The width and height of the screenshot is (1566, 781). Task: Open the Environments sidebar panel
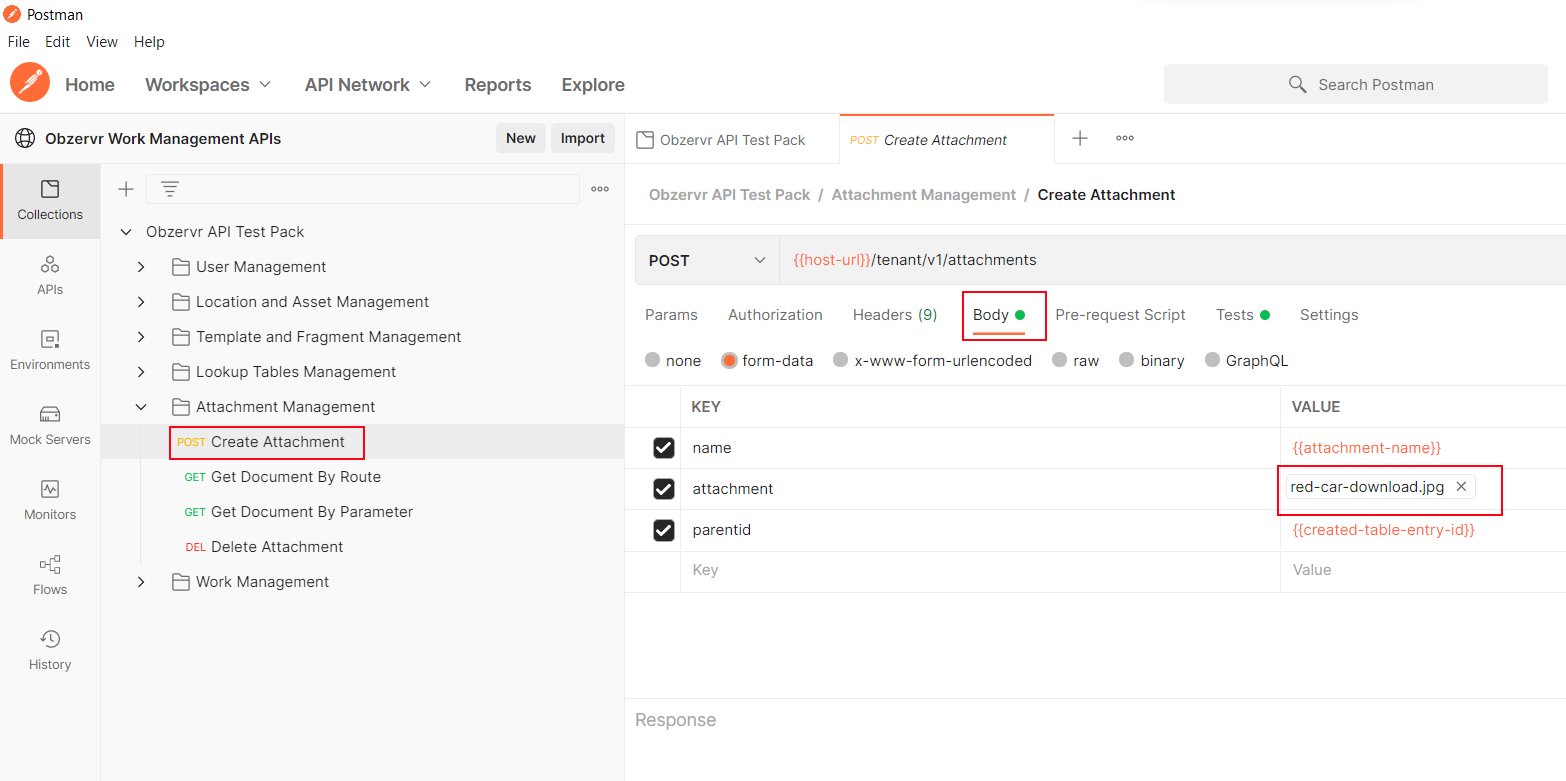pos(50,351)
